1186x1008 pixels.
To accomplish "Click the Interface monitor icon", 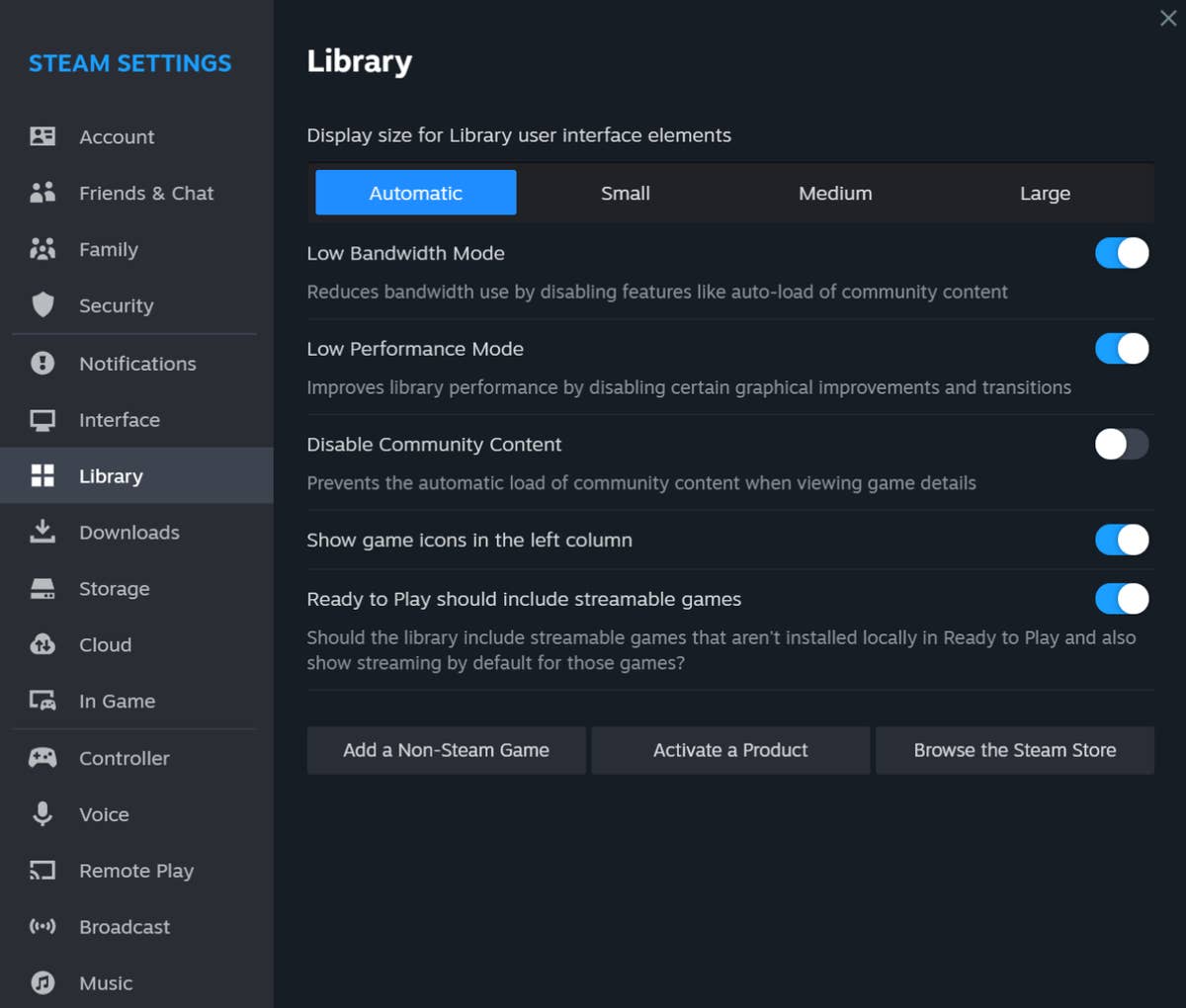I will (x=43, y=419).
